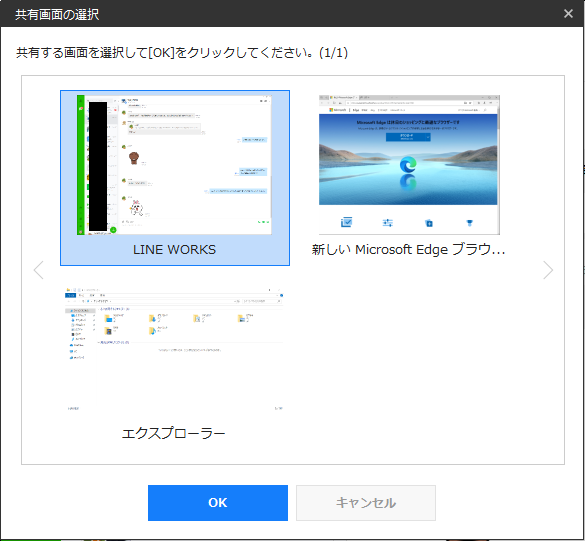Click the Edge logo in the browser preview
Image resolution: width=585 pixels, height=541 pixels.
[x=408, y=165]
